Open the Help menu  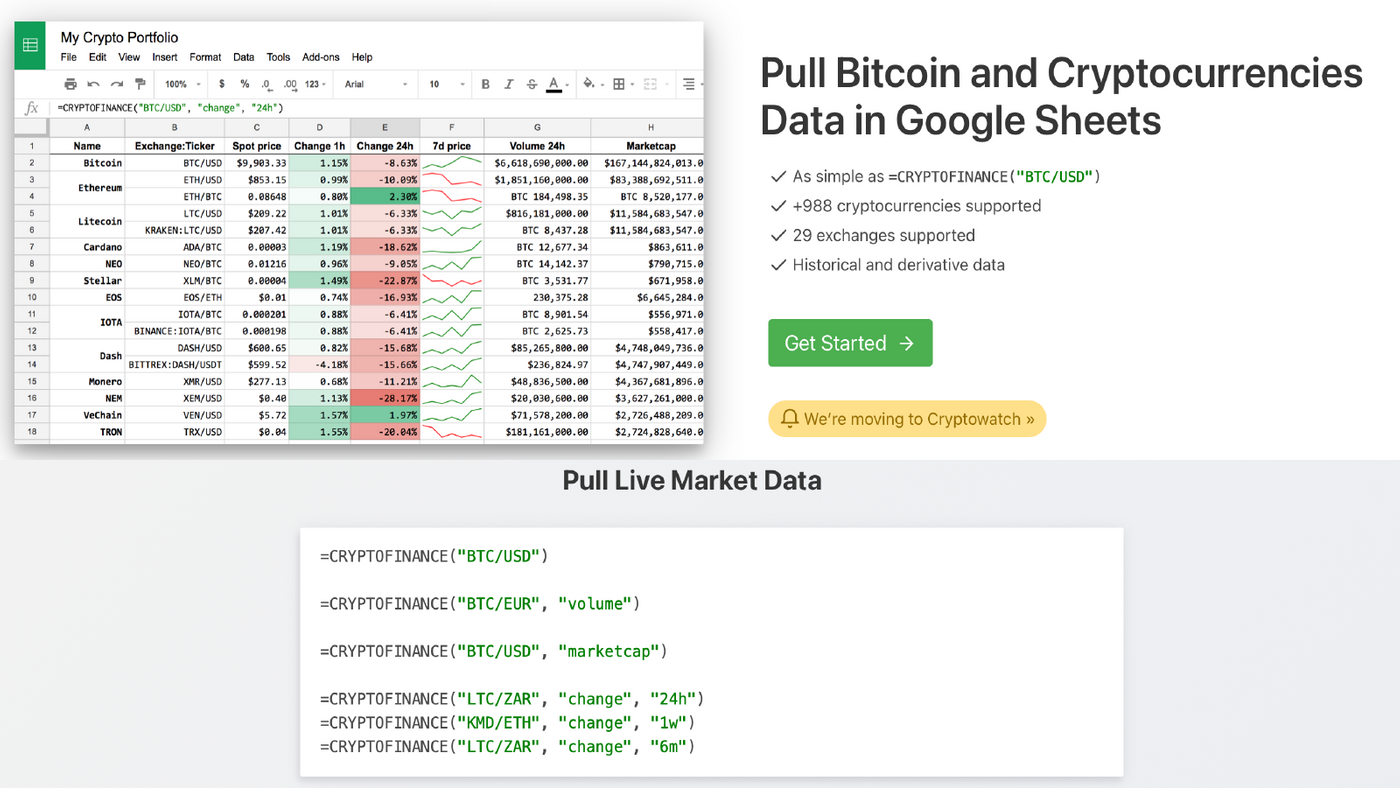click(362, 57)
